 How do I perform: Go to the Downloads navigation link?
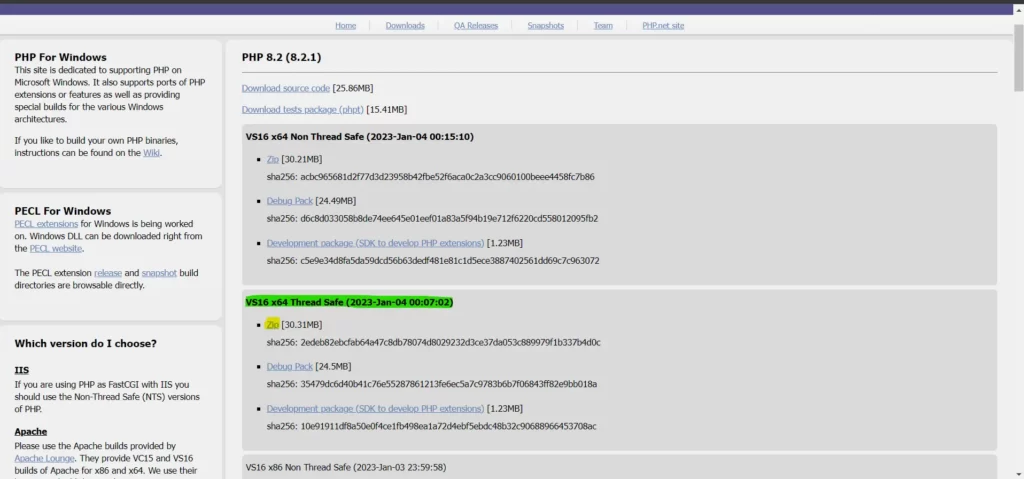pos(405,25)
